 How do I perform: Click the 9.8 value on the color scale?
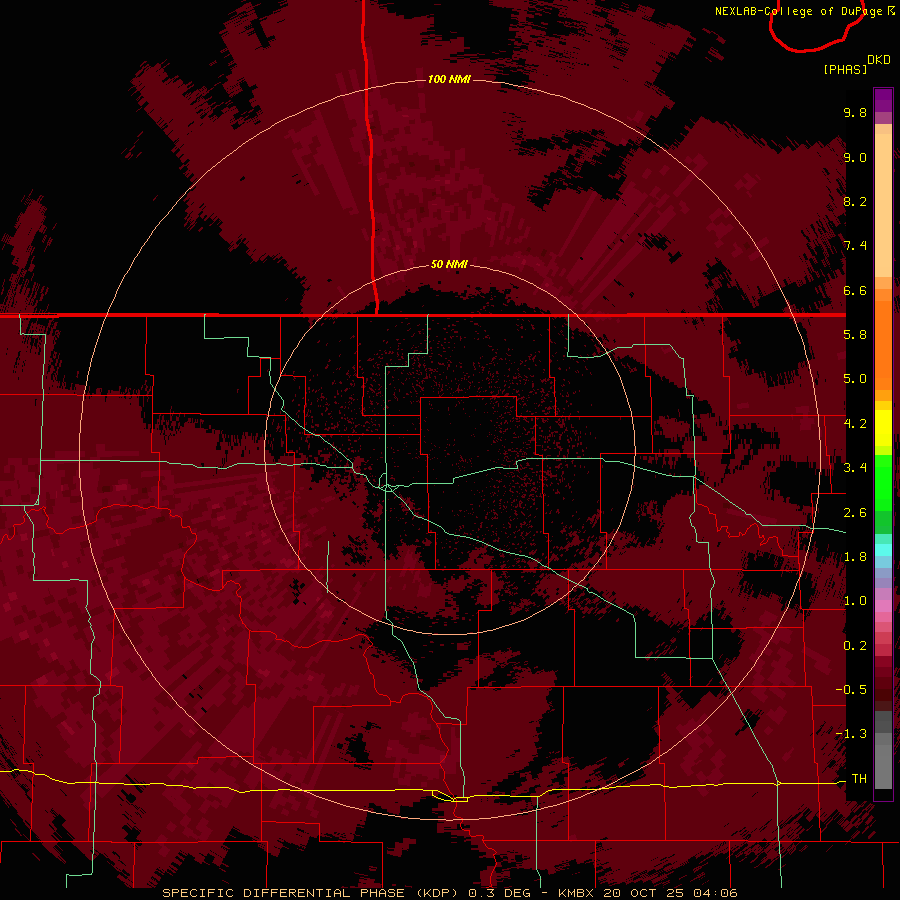tap(855, 112)
